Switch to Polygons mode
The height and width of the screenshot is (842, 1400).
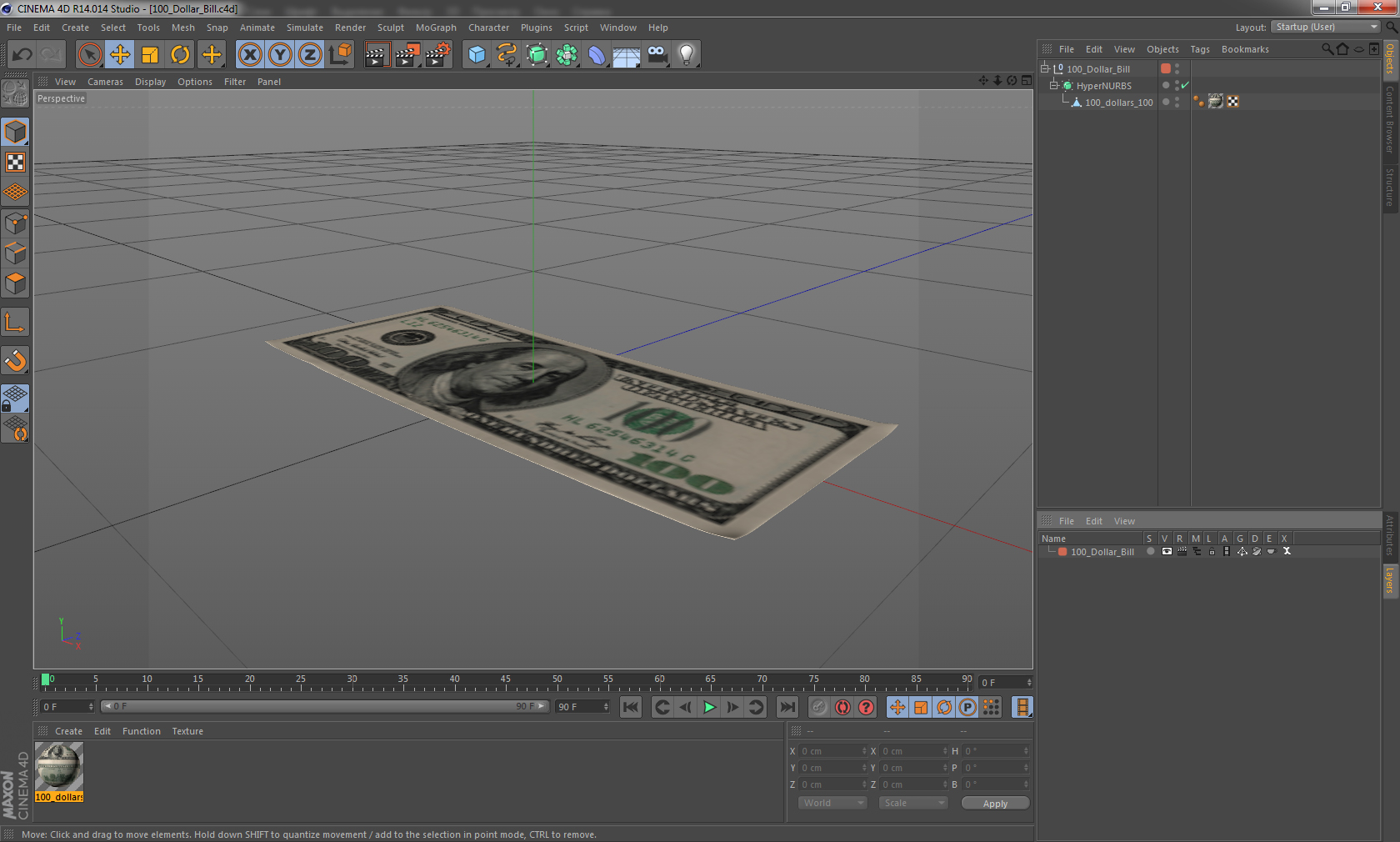(x=15, y=283)
